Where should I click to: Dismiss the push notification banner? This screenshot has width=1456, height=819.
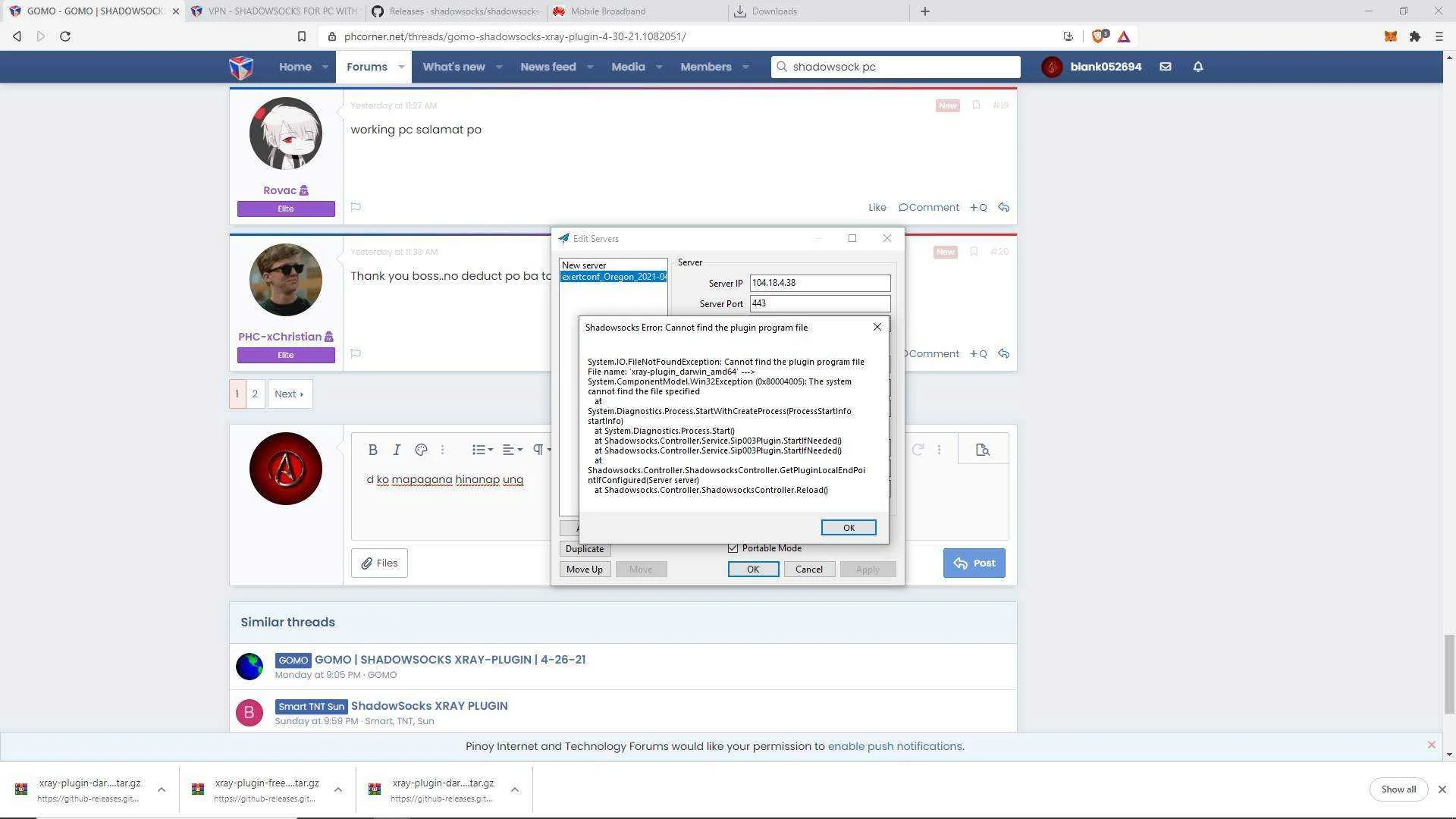(1431, 745)
